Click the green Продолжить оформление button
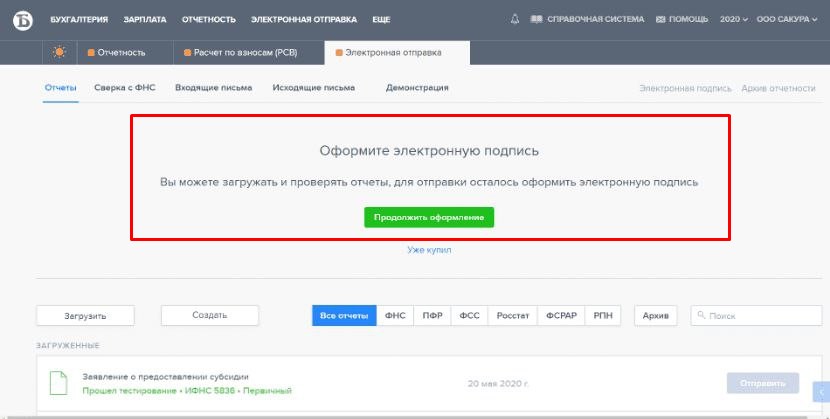830x419 pixels. pyautogui.click(x=429, y=217)
